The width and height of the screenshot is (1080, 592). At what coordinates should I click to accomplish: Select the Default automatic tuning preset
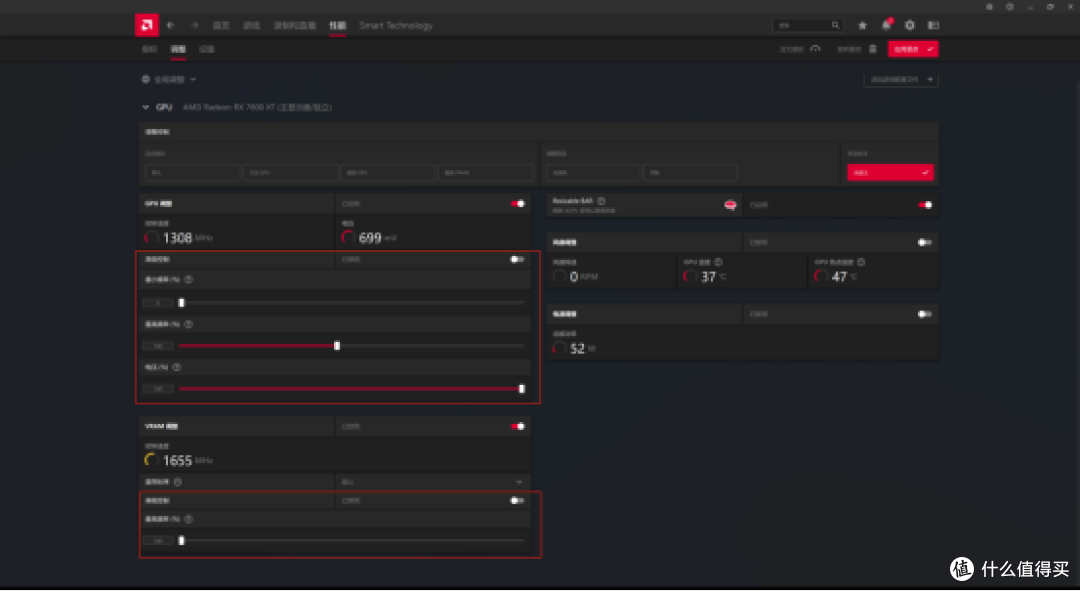[x=193, y=172]
